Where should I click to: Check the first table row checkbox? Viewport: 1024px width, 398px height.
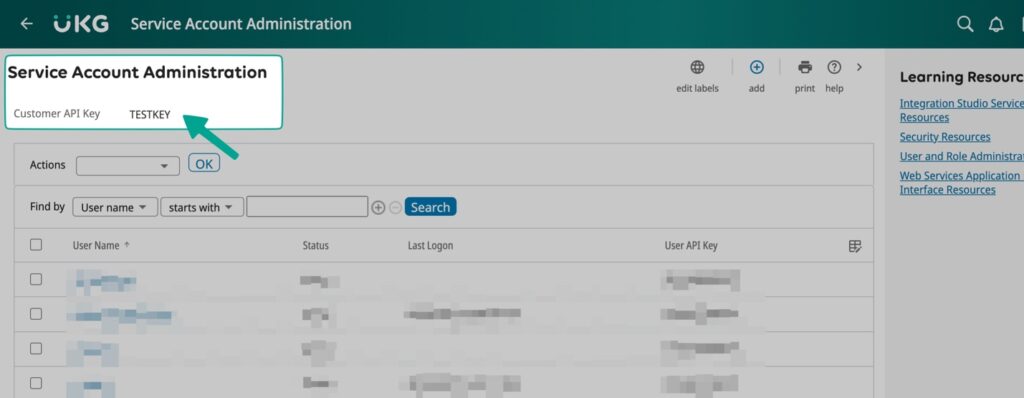coord(36,279)
